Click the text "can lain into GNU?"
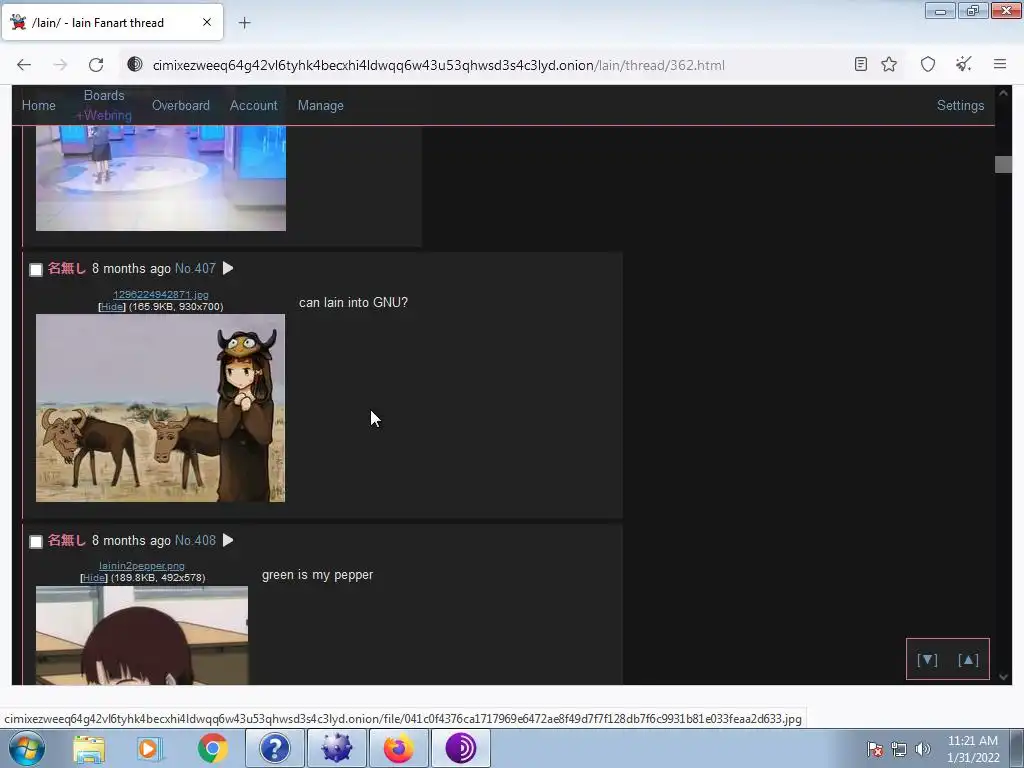Image resolution: width=1024 pixels, height=768 pixels. [353, 302]
